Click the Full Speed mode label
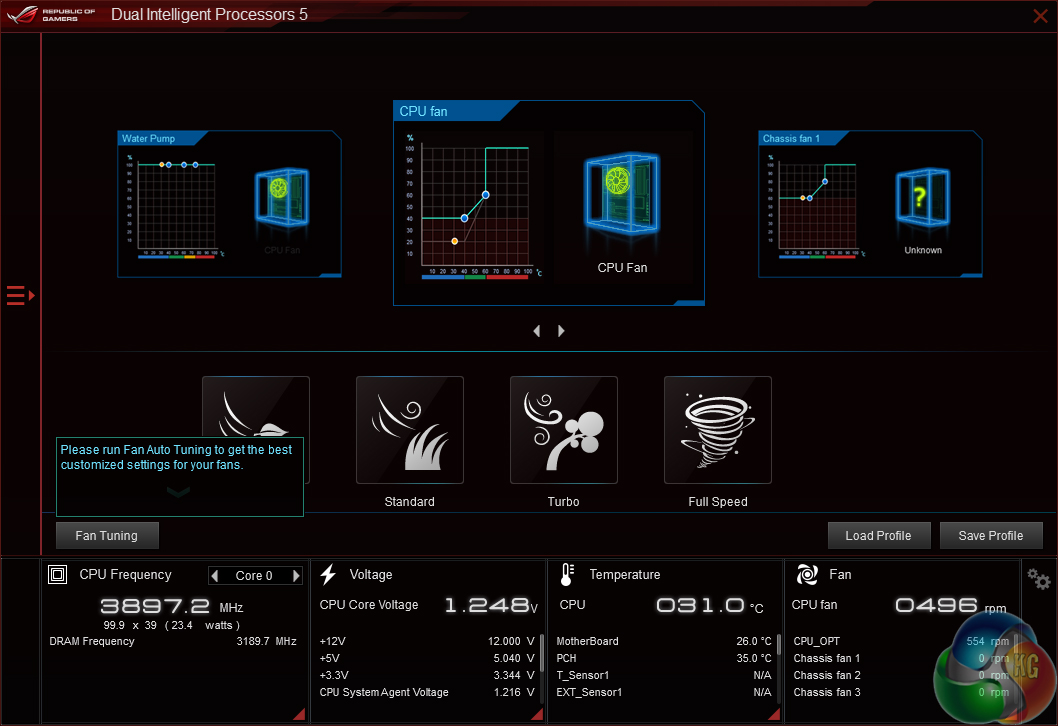The width and height of the screenshot is (1058, 726). (x=718, y=501)
